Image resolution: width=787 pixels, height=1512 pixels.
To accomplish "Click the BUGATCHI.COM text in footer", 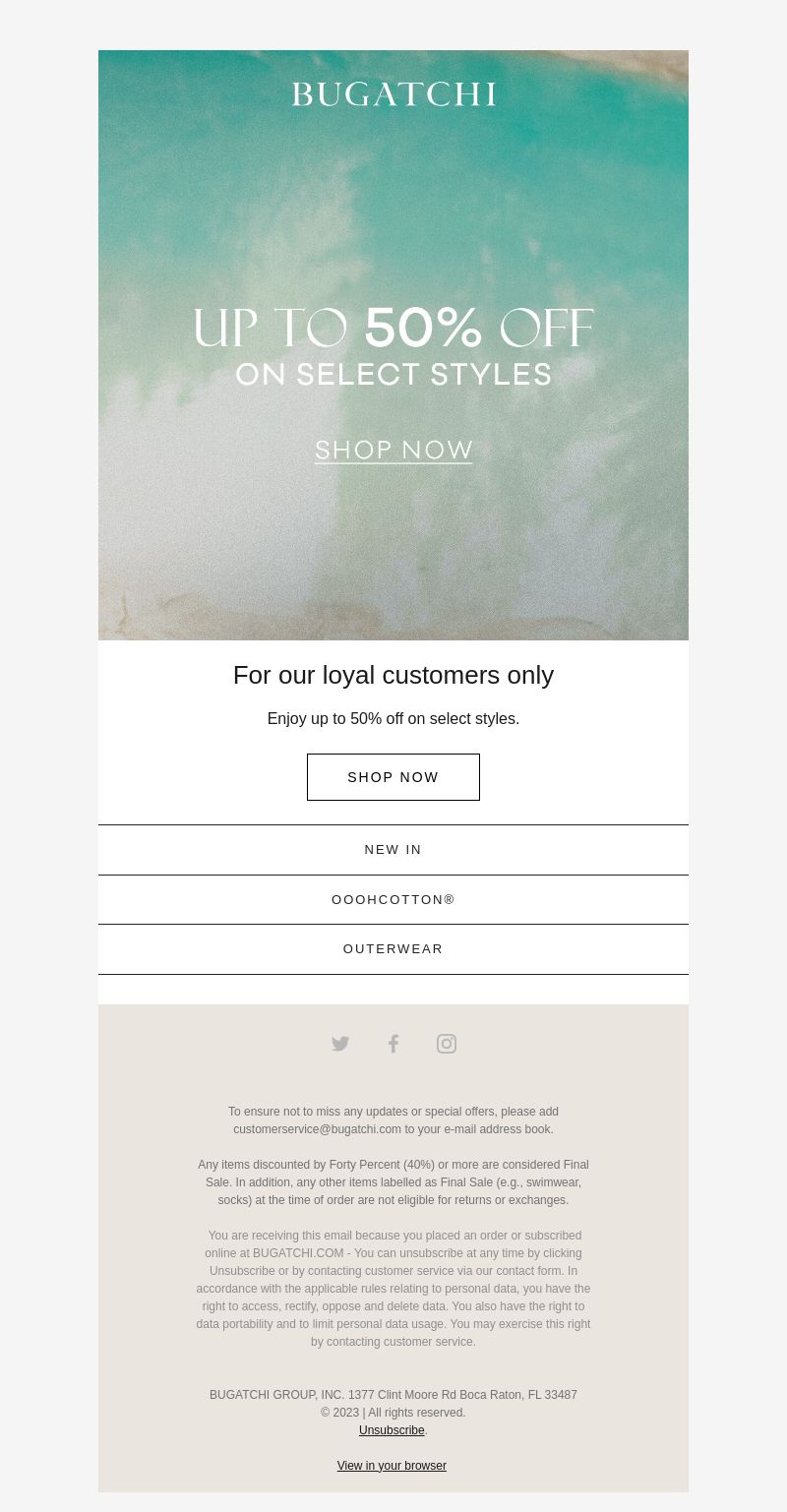I will pos(298,1253).
